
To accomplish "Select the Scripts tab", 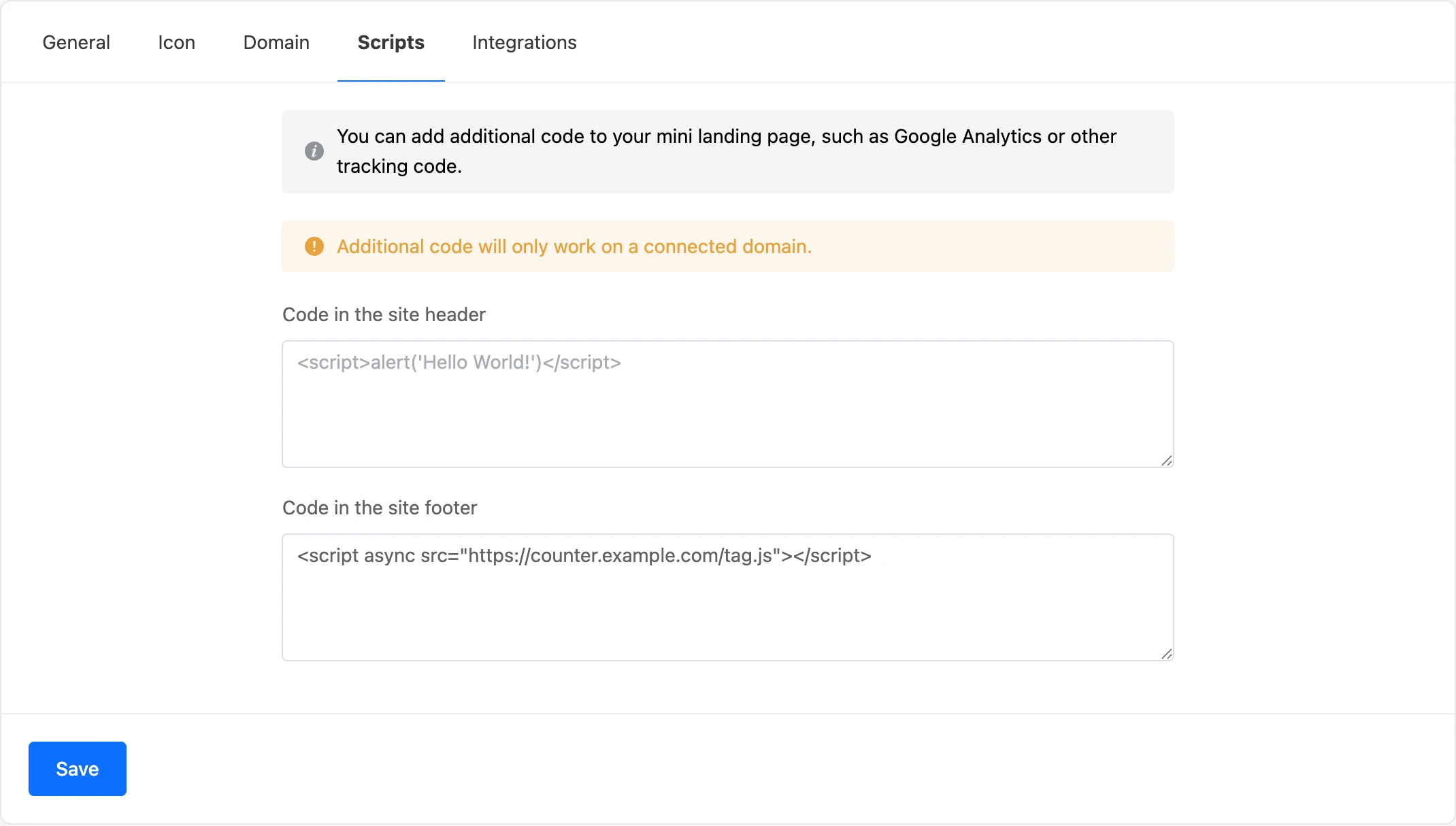I will 391,42.
